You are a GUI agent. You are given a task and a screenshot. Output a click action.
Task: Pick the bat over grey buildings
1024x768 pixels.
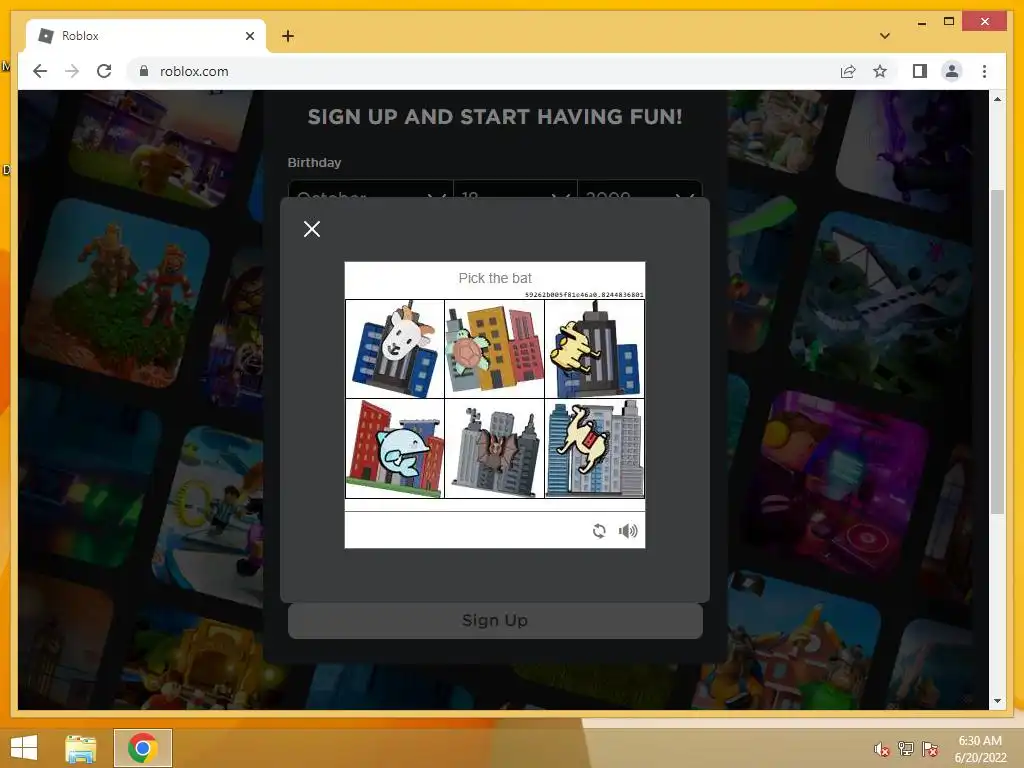[494, 449]
